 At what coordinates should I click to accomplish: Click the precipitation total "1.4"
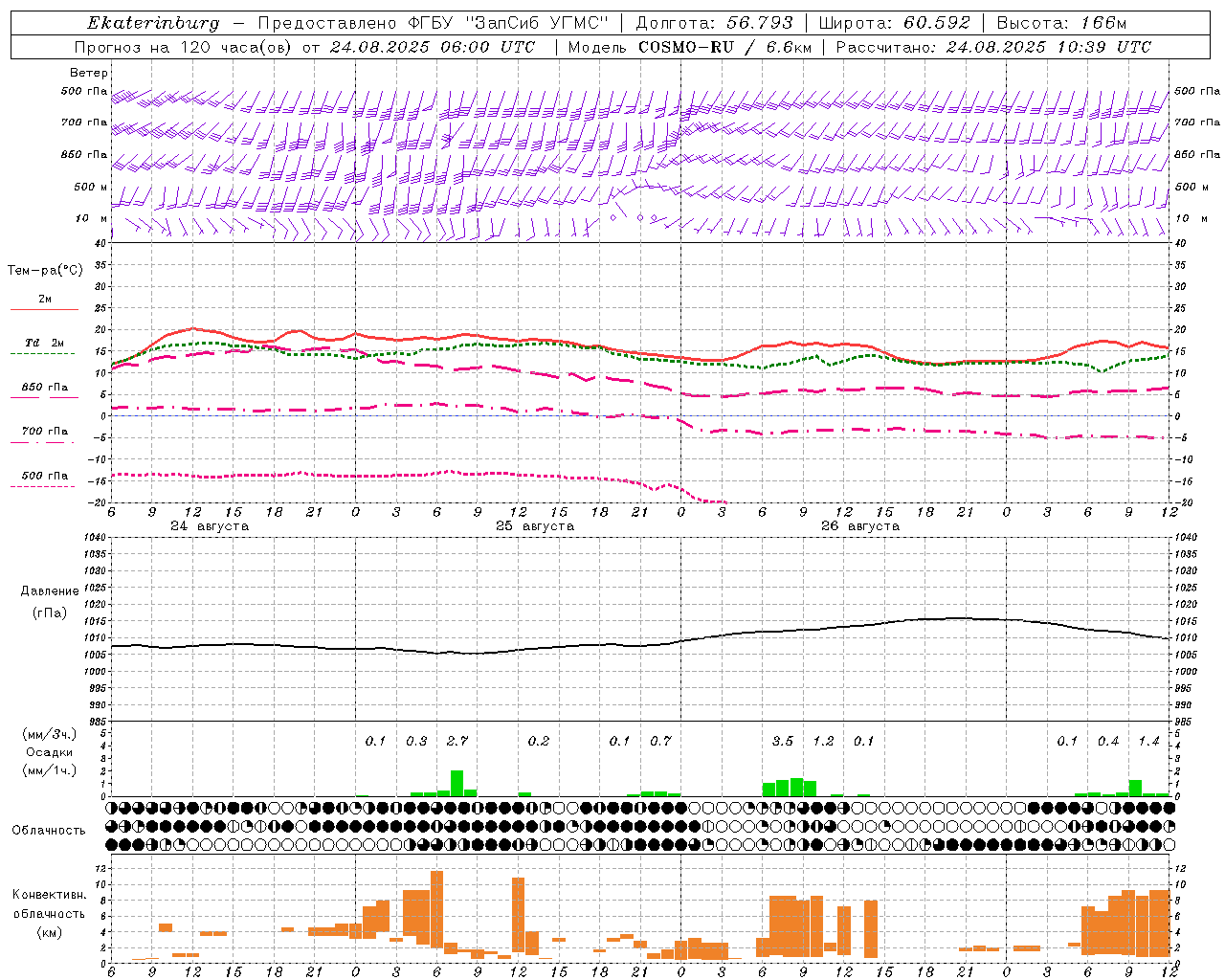[1148, 741]
